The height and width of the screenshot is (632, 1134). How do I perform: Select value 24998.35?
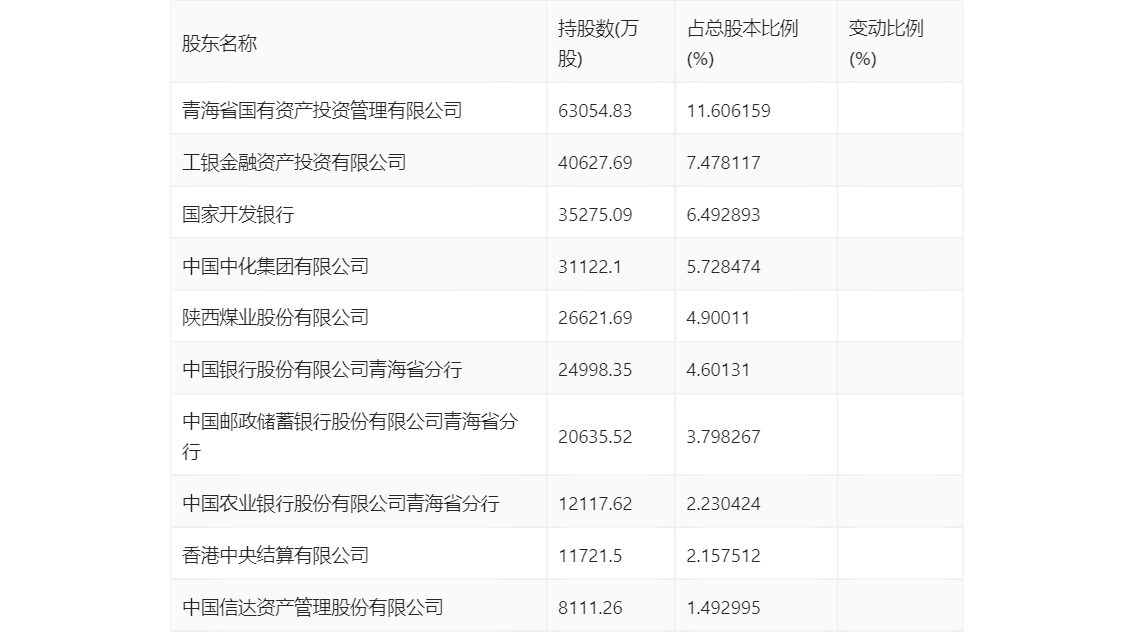(x=594, y=370)
